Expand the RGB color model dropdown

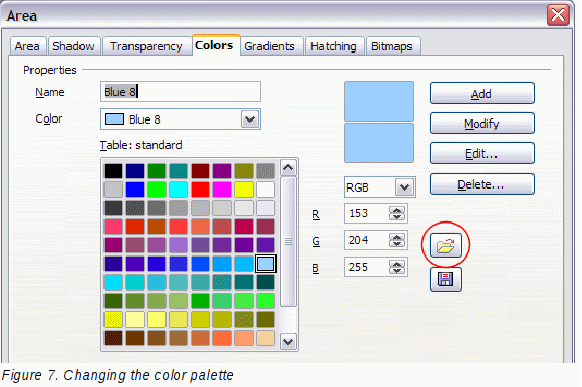click(404, 187)
